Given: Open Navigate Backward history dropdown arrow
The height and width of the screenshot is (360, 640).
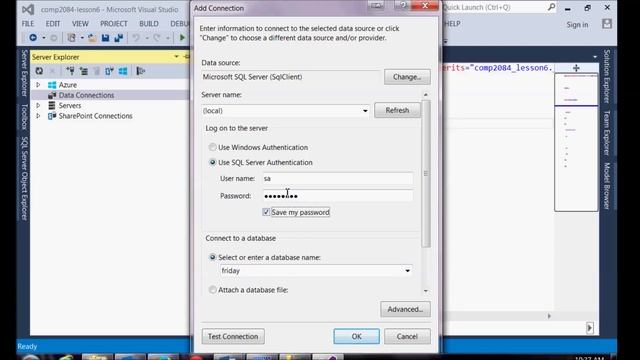Looking at the screenshot, I should (x=44, y=38).
